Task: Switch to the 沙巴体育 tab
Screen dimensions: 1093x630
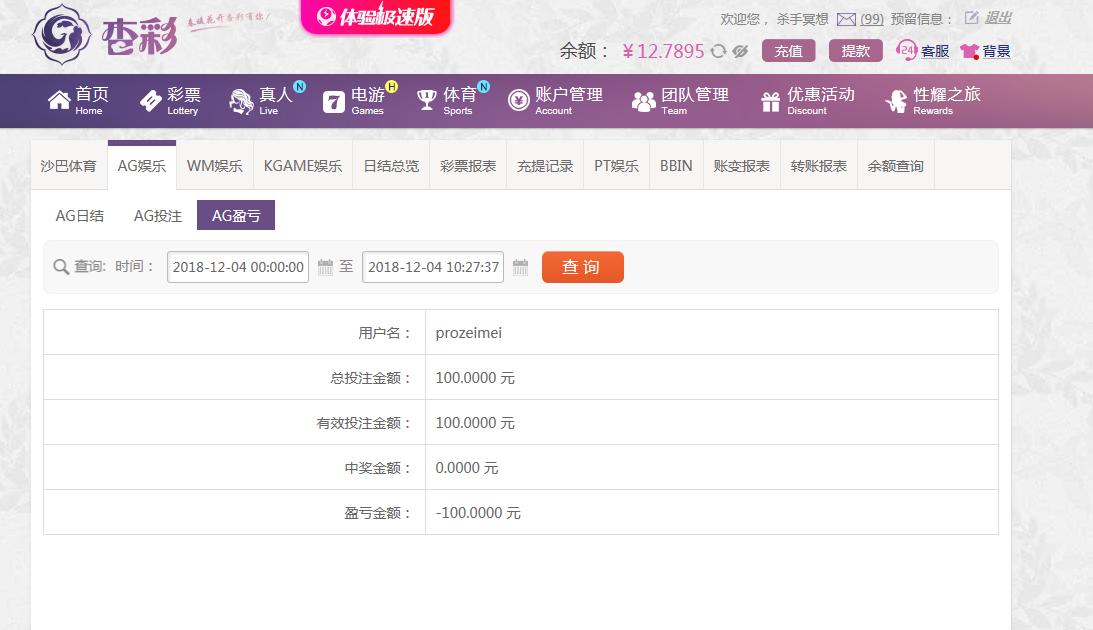Action: coord(68,166)
